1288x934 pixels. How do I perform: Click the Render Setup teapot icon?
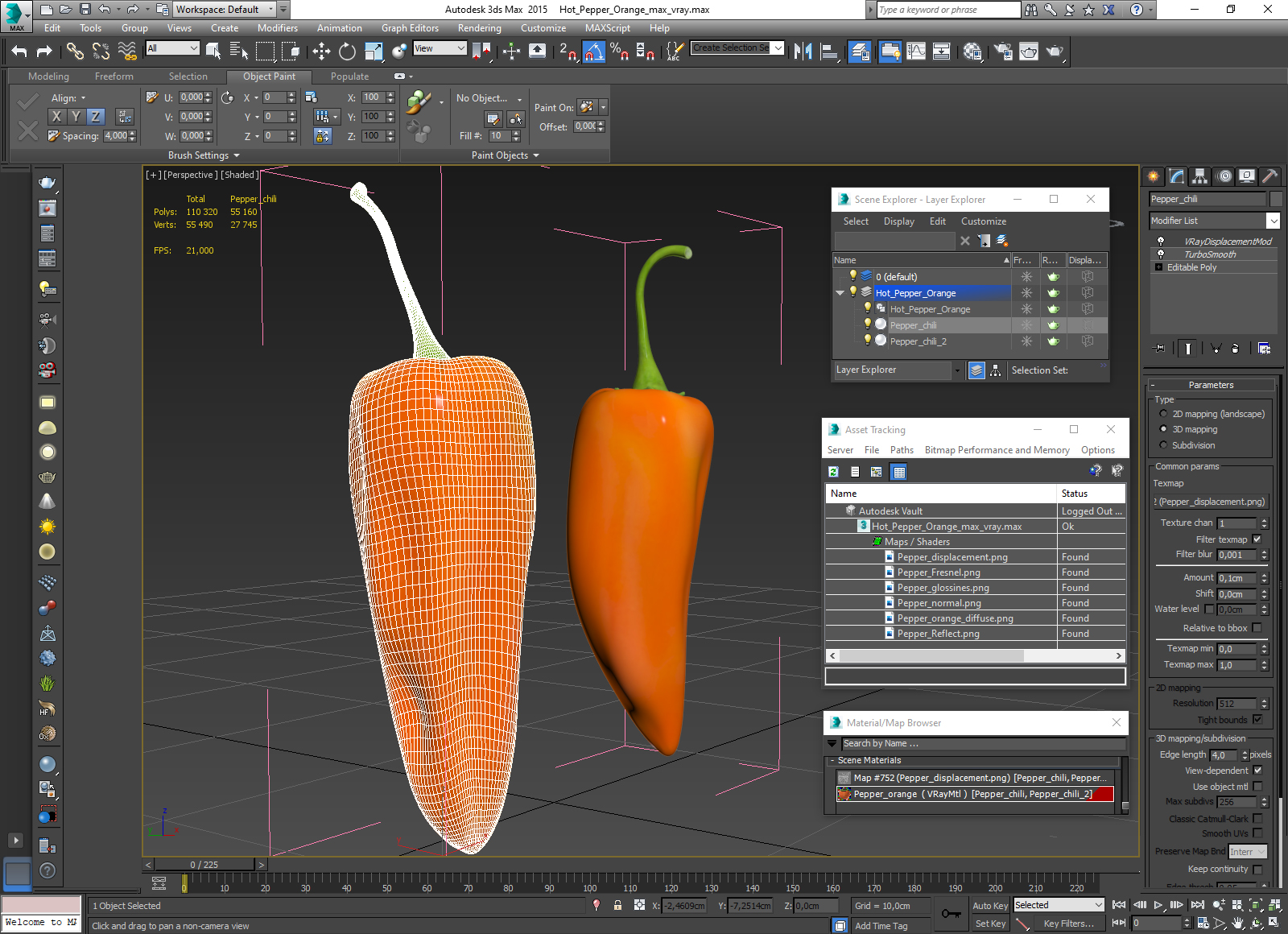1003,52
